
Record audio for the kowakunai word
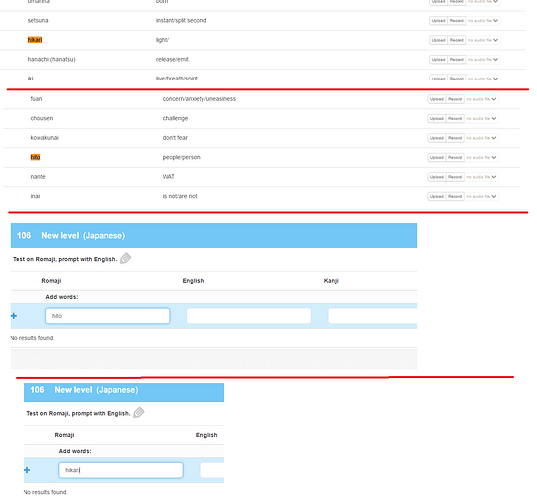pos(455,138)
